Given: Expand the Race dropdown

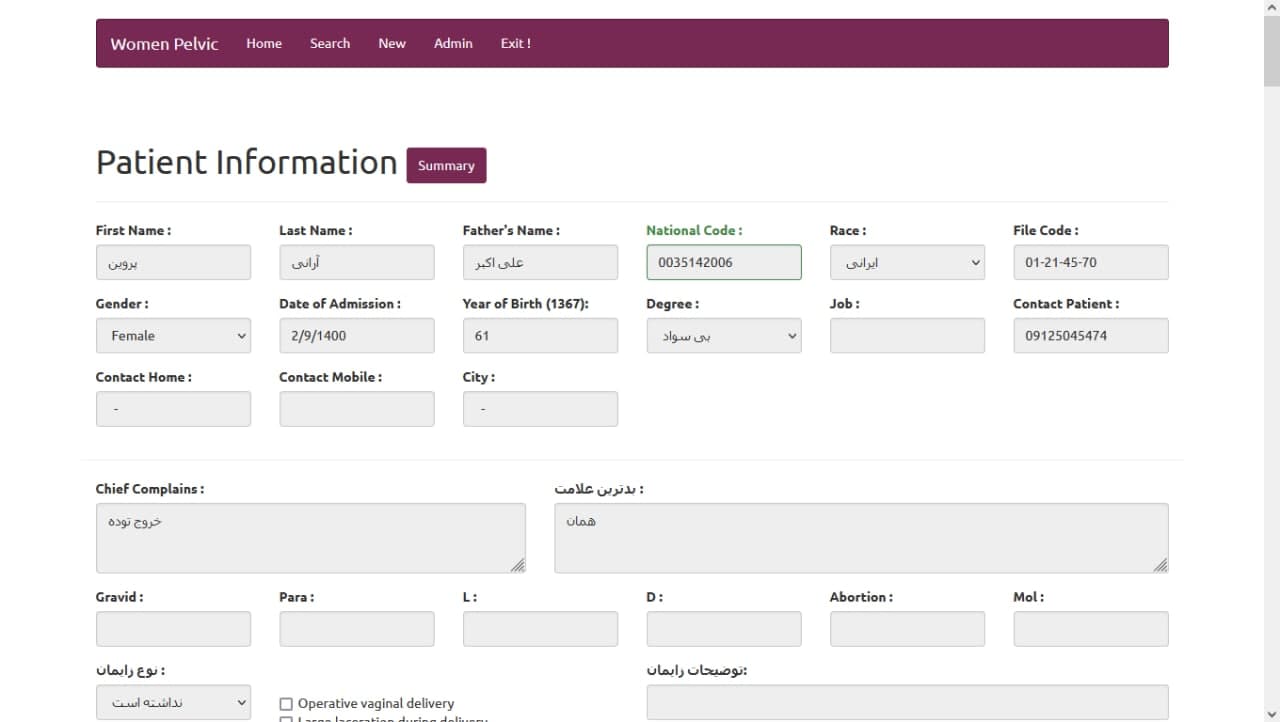Looking at the screenshot, I should pos(907,263).
